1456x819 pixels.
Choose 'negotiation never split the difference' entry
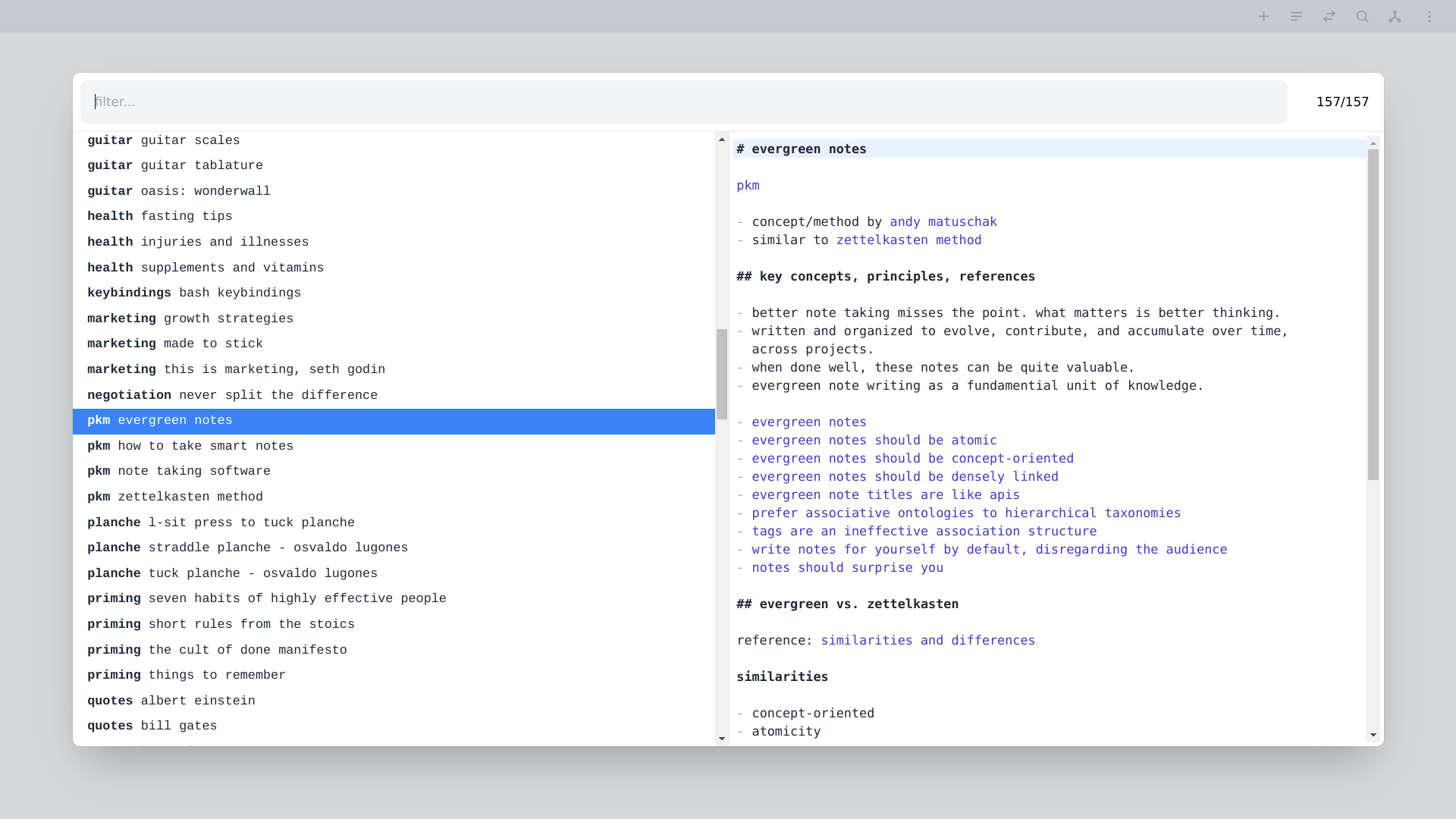pos(232,396)
